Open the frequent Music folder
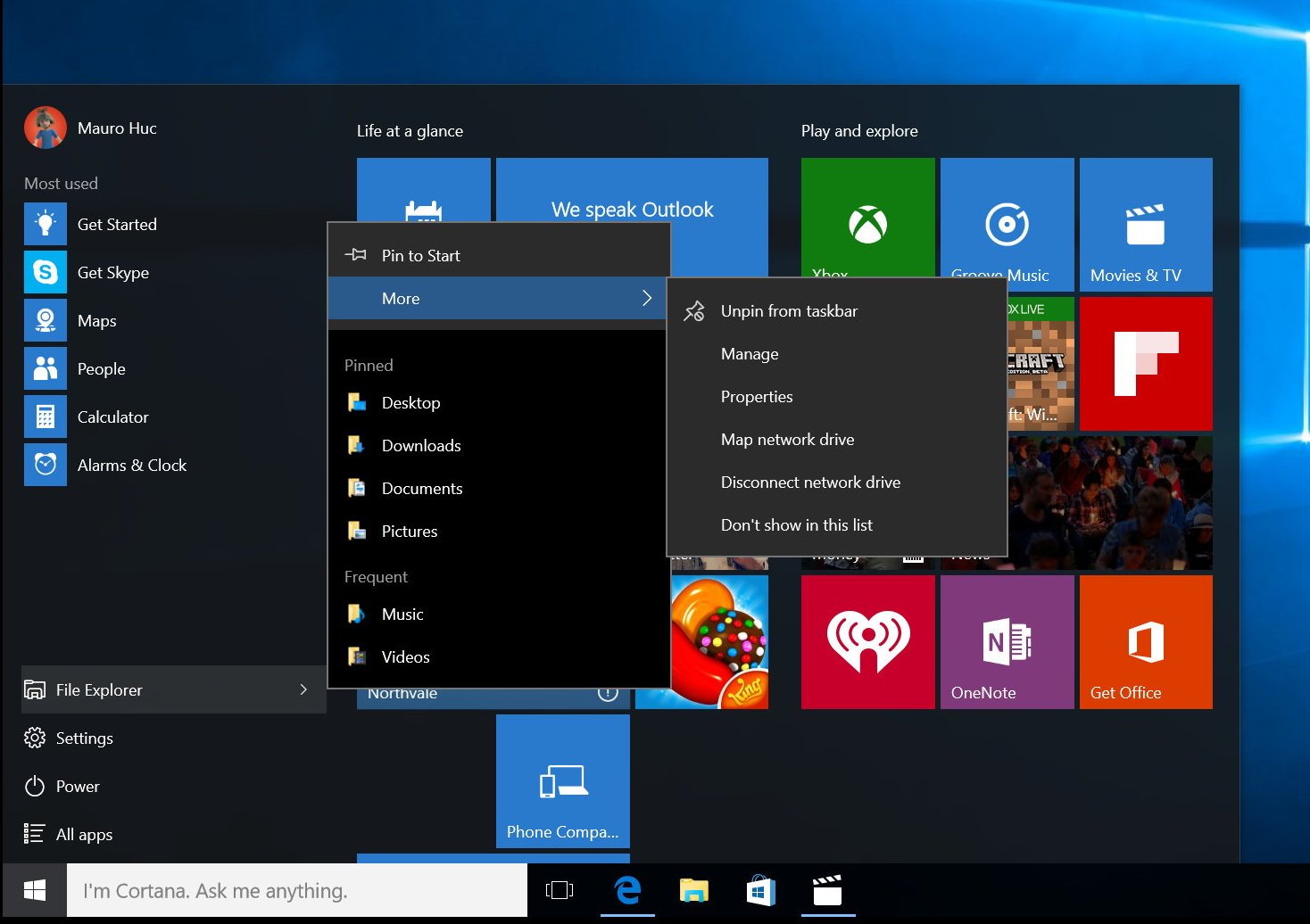This screenshot has width=1310, height=924. (x=499, y=614)
